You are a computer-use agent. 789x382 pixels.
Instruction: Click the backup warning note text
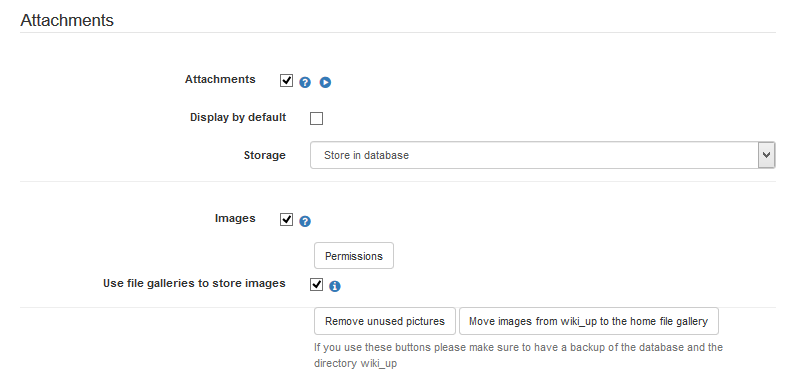pyautogui.click(x=518, y=355)
